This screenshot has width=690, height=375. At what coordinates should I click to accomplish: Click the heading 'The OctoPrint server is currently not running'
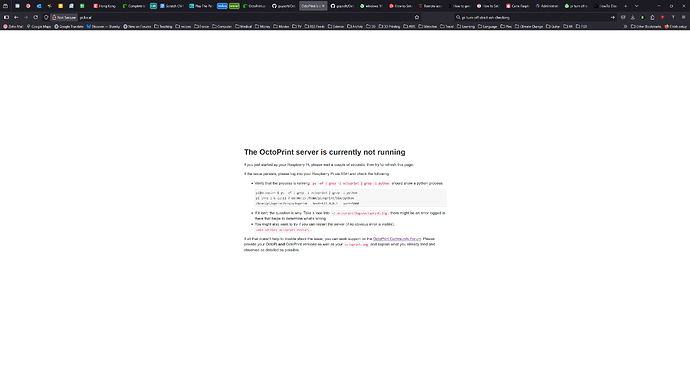tap(325, 152)
